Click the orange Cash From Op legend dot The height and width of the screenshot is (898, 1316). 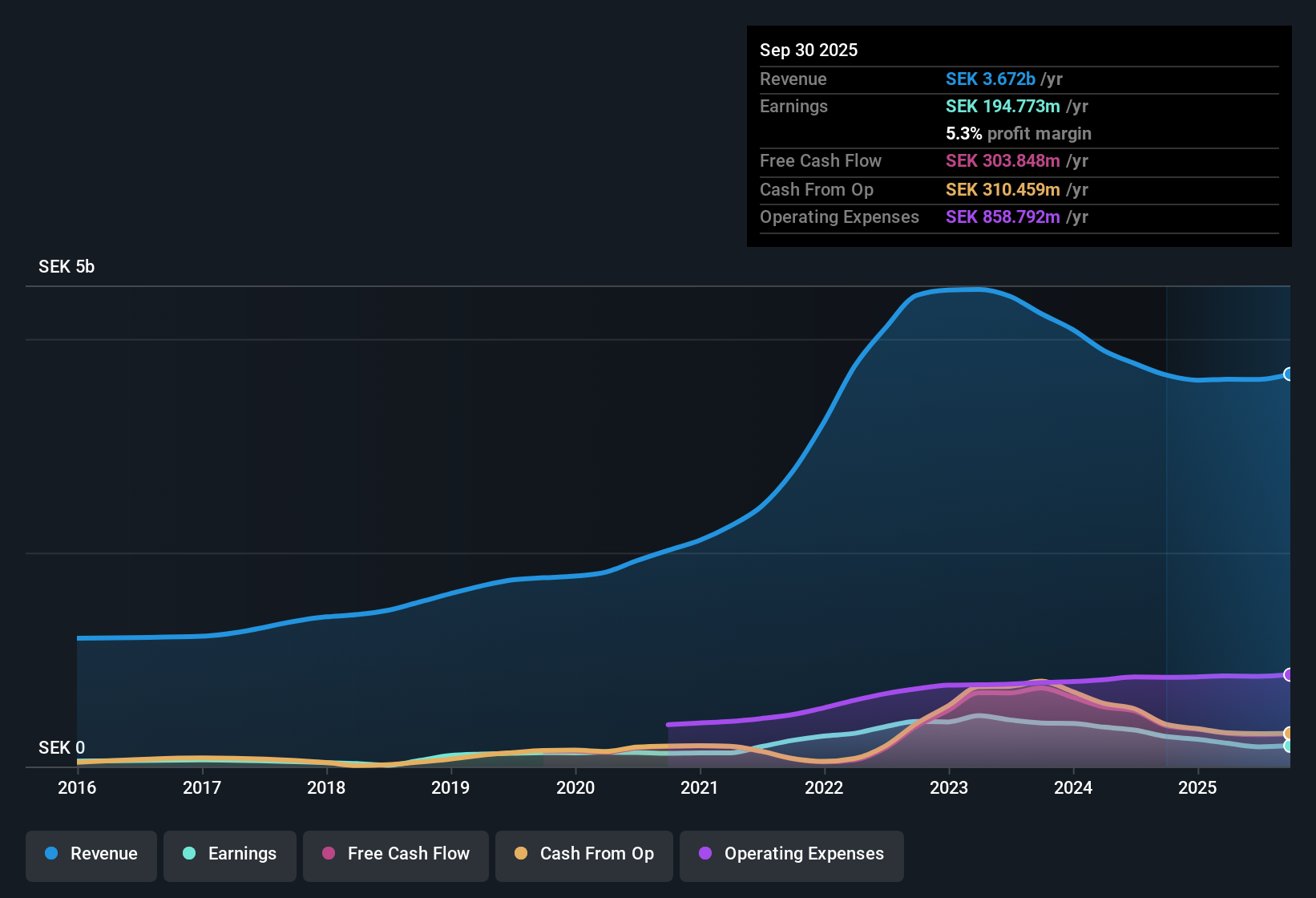521,854
